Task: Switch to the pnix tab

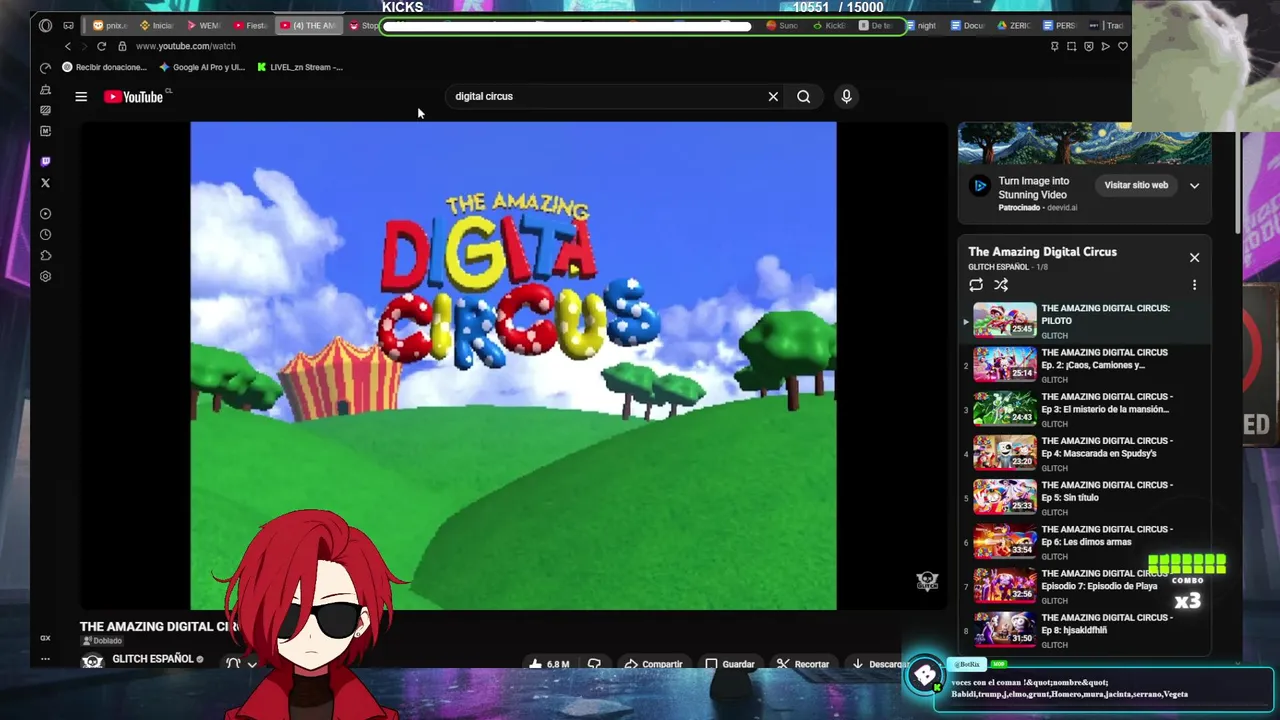Action: pyautogui.click(x=110, y=25)
